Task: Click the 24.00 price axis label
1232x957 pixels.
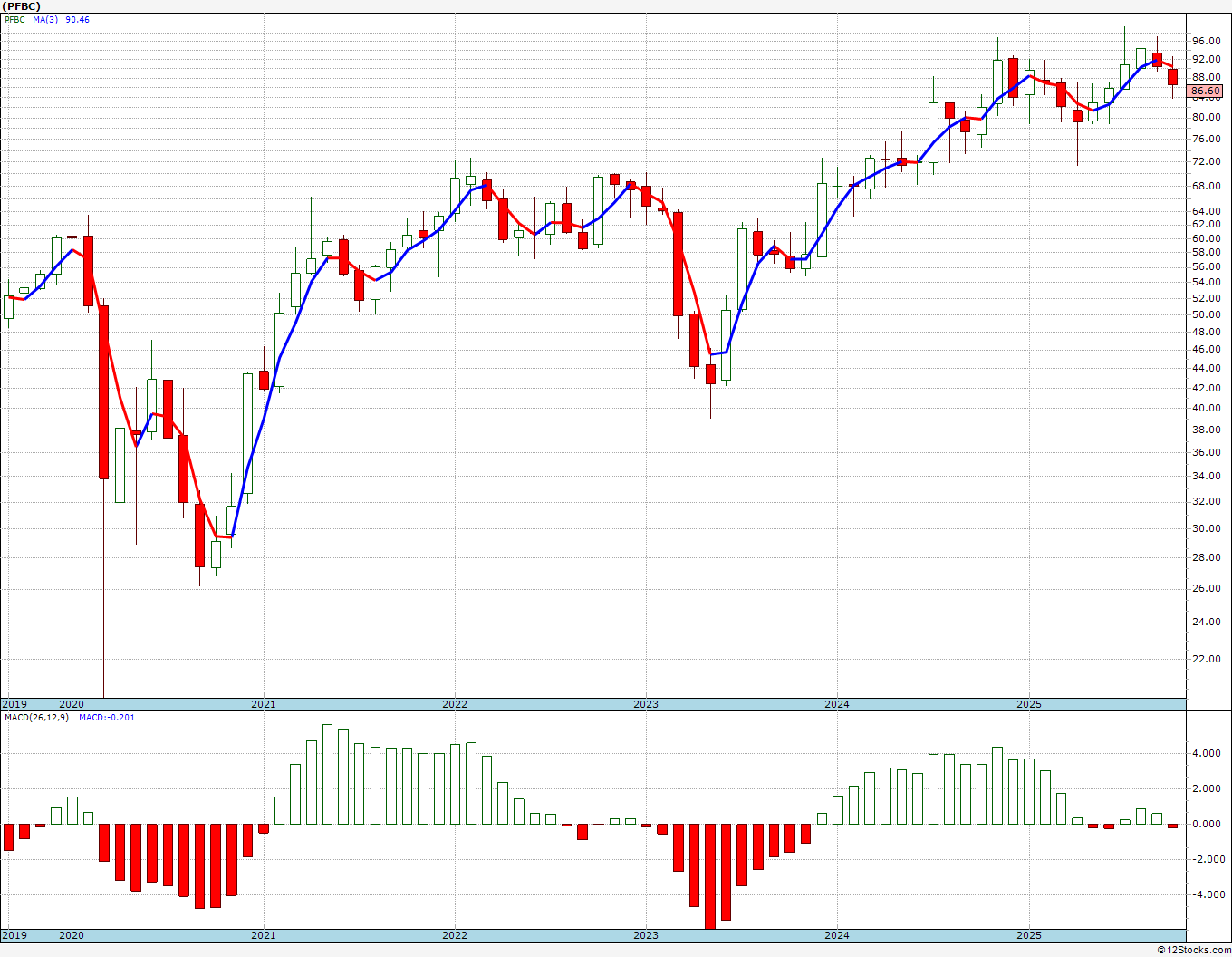Action: (x=1207, y=622)
